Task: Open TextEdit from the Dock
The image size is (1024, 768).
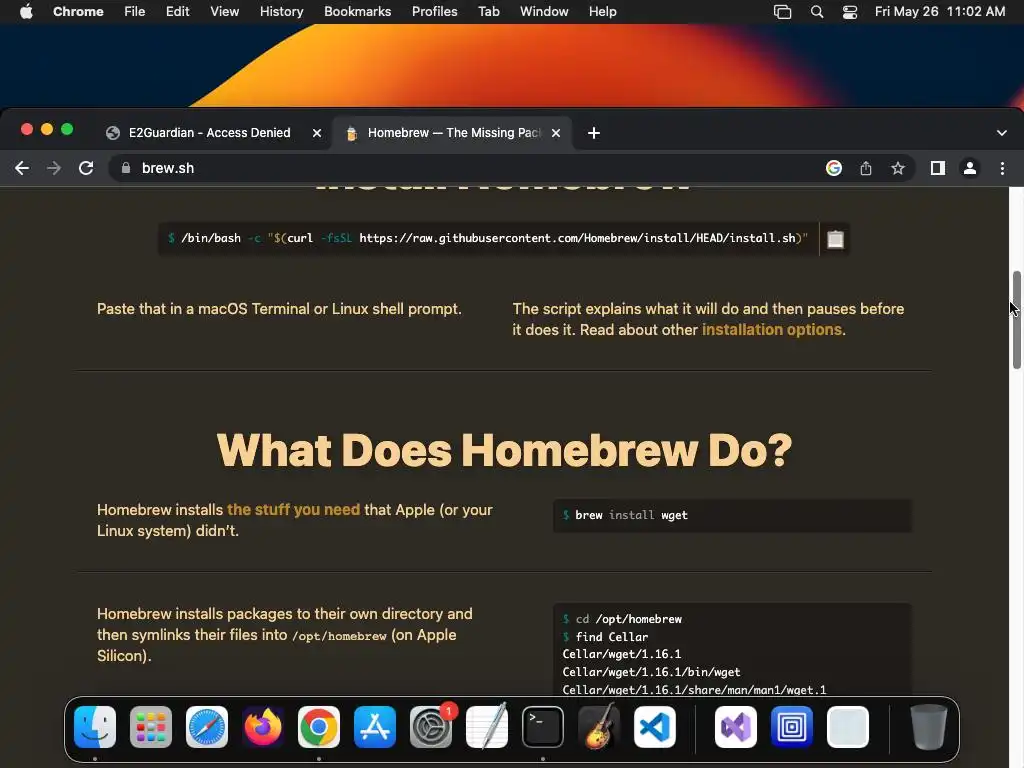Action: tap(487, 727)
